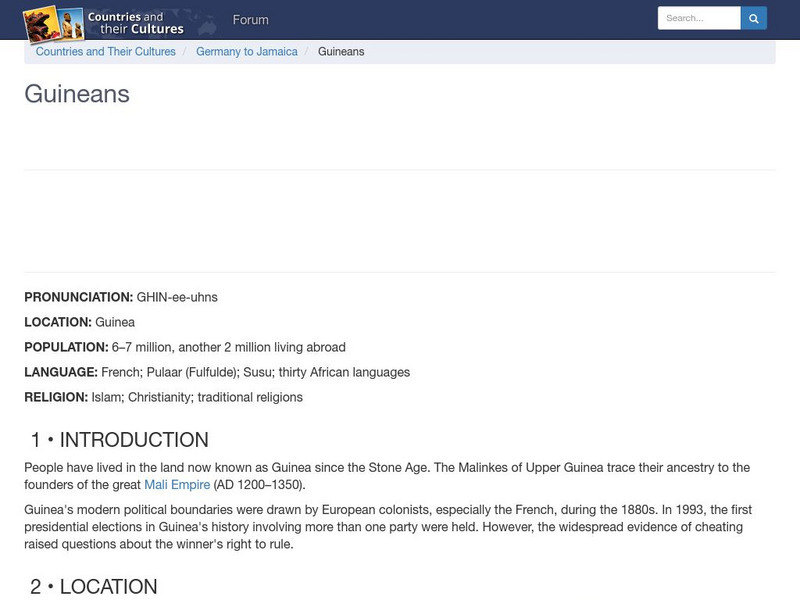Follow the Mali Empire link

coord(177,485)
